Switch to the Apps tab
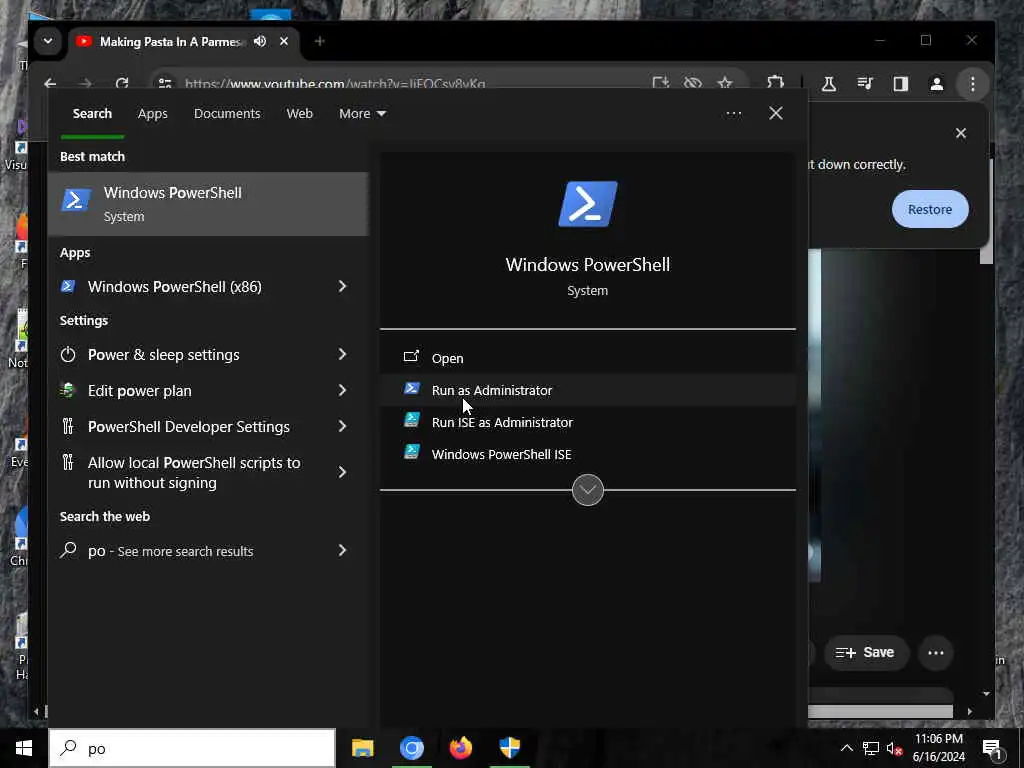Screen dimensions: 1024x768 [x=153, y=114]
